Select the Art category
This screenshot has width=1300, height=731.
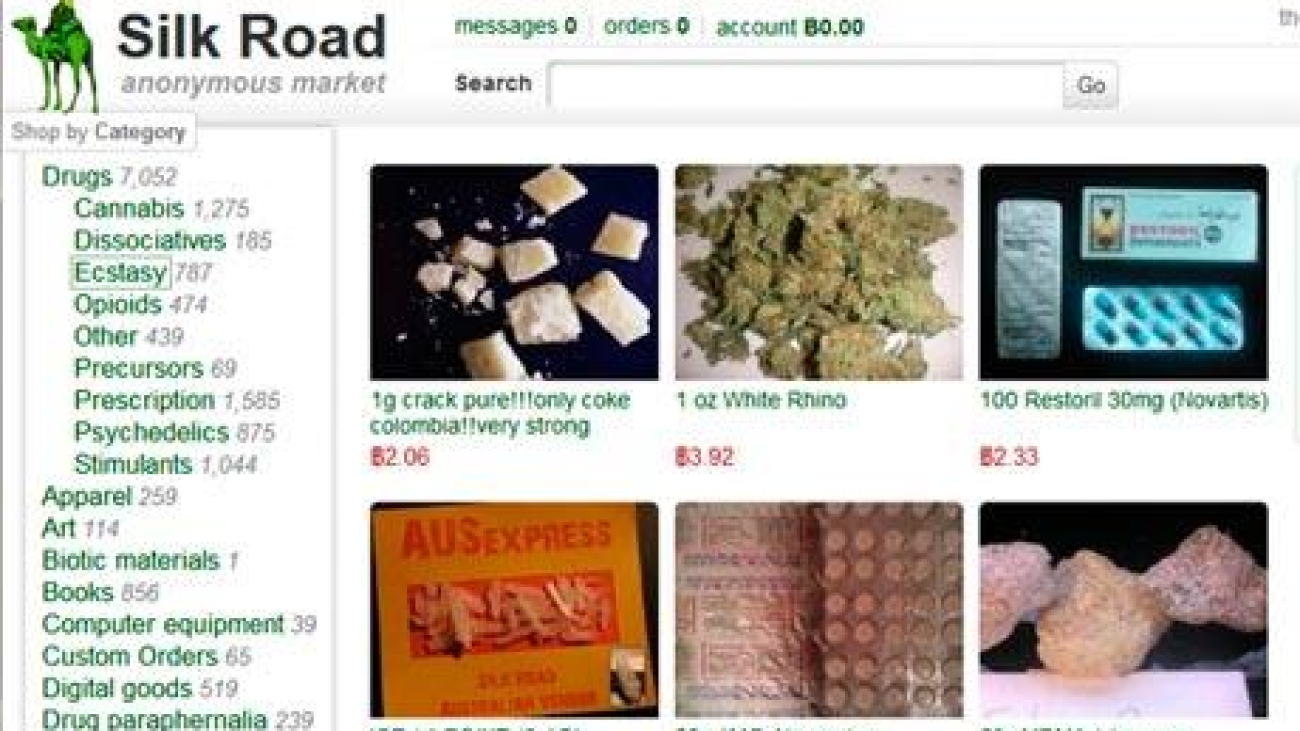coord(59,528)
